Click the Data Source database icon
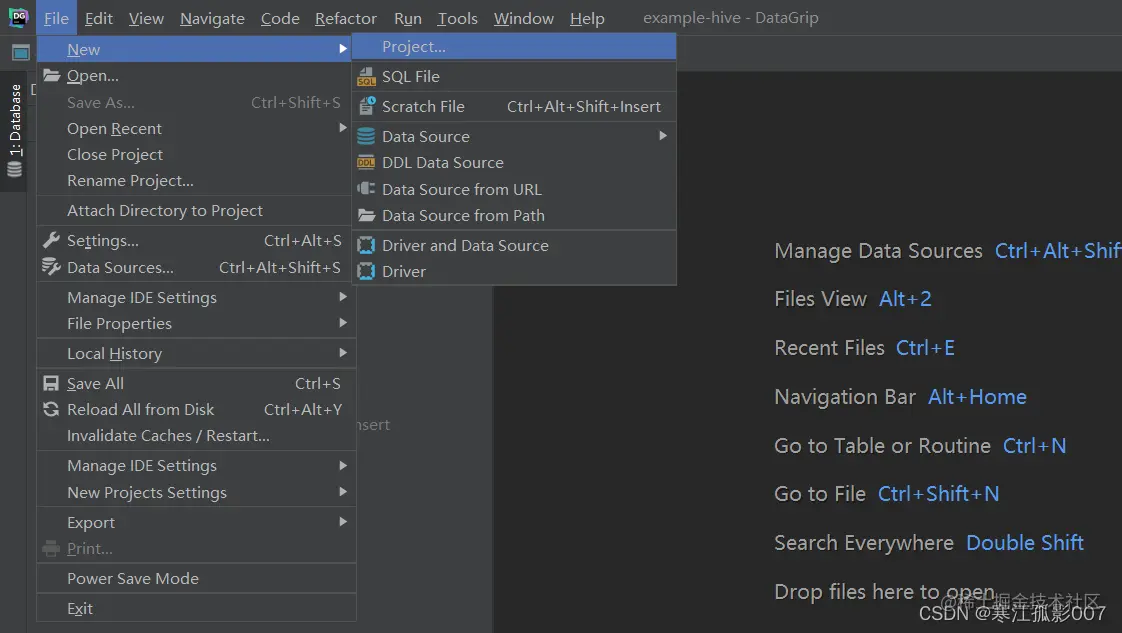This screenshot has height=633, width=1122. point(366,136)
